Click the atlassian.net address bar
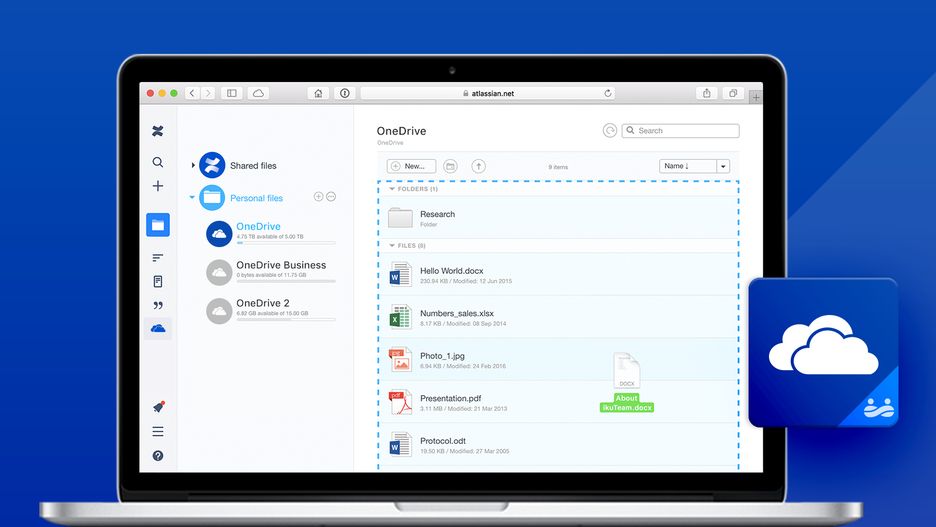The height and width of the screenshot is (527, 936). pos(489,93)
